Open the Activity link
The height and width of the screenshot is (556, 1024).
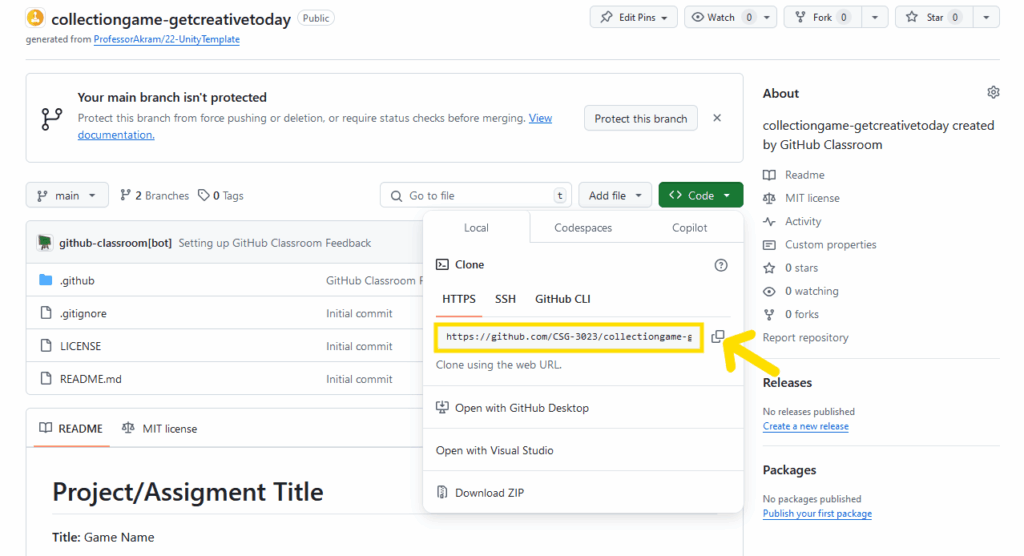[x=792, y=221]
